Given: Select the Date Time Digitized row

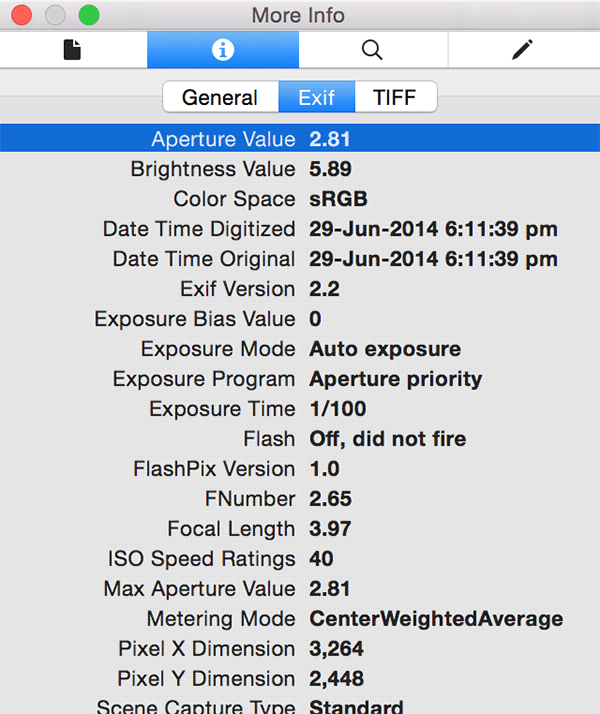Looking at the screenshot, I should coord(300,229).
